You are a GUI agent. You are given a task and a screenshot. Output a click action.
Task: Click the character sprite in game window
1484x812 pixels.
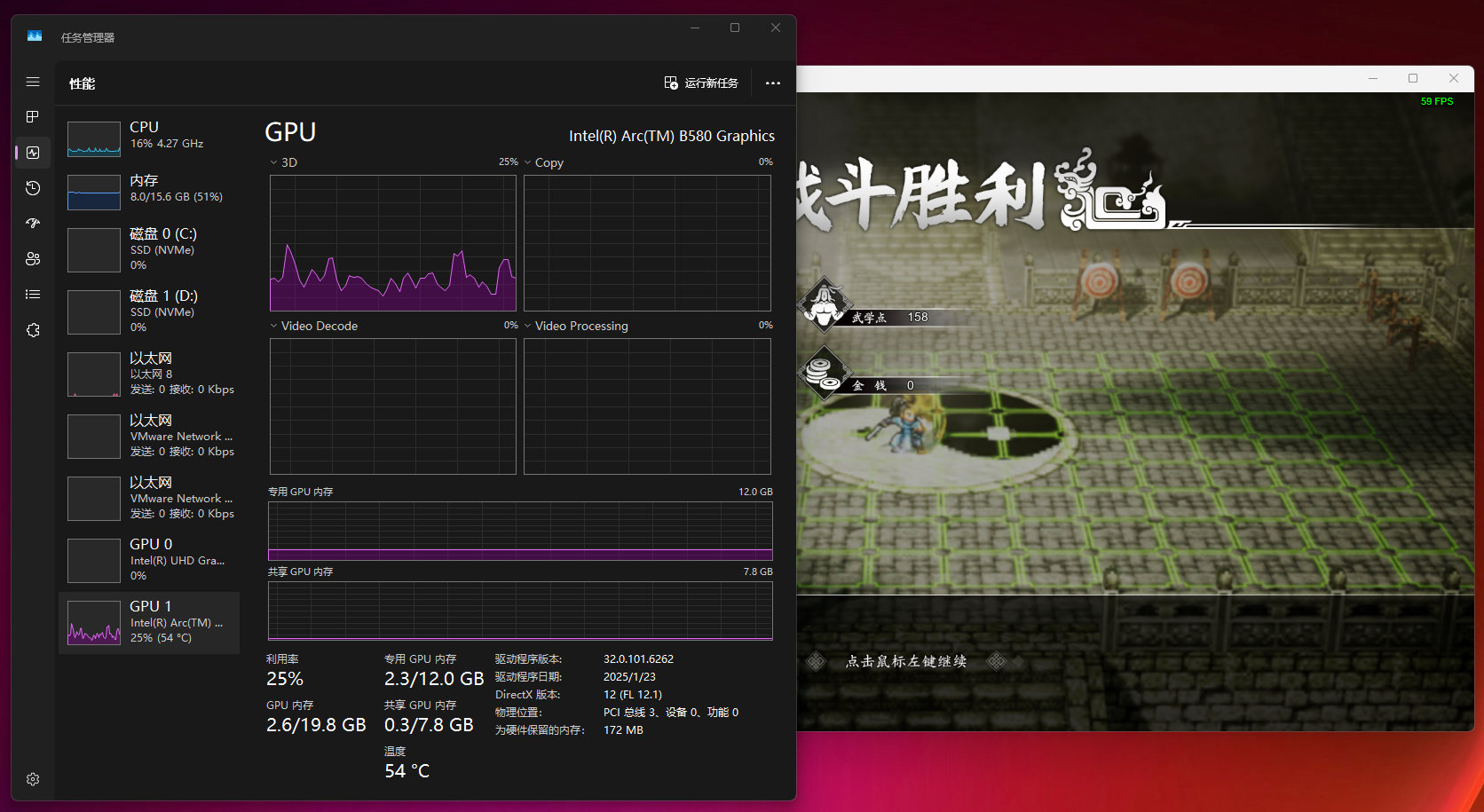coord(904,426)
